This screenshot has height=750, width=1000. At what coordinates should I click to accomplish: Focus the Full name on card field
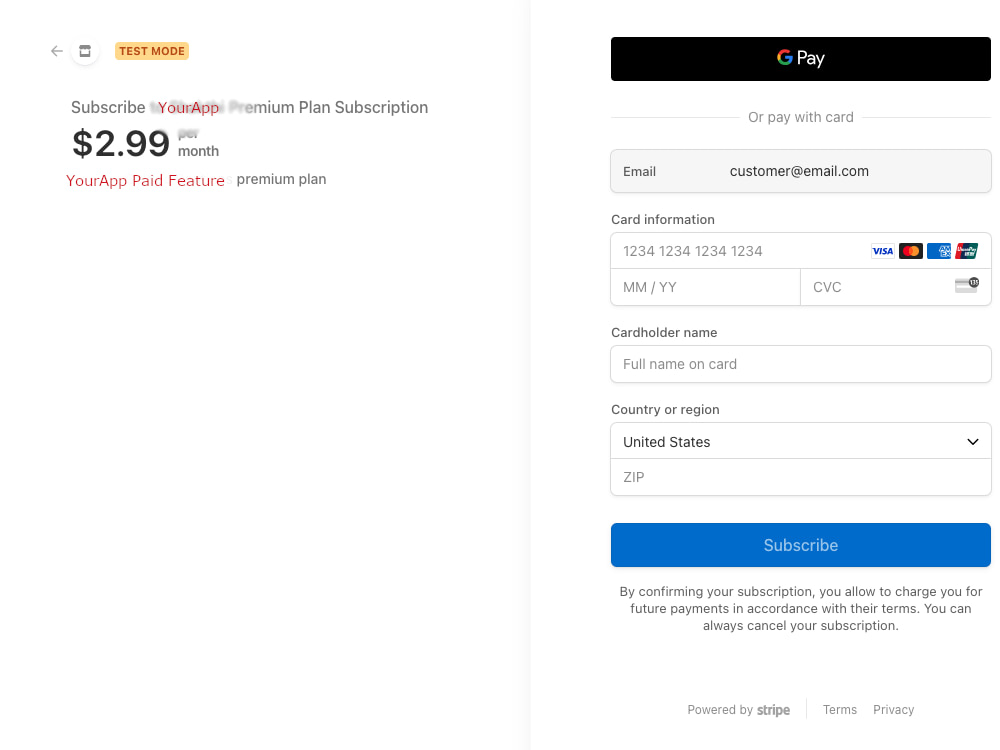tap(801, 364)
